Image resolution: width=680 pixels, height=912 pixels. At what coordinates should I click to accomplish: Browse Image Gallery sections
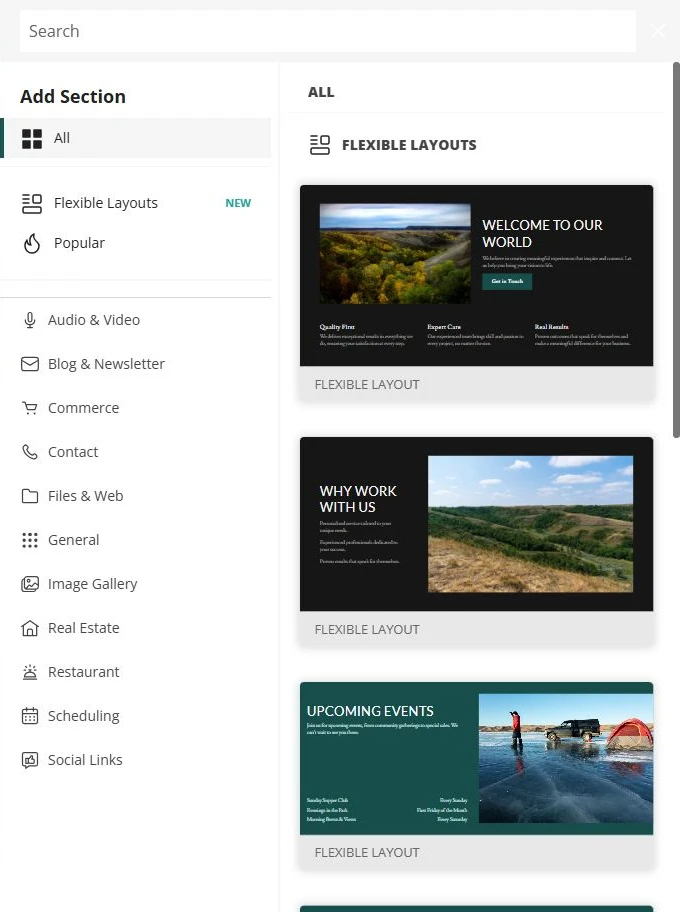click(x=136, y=584)
